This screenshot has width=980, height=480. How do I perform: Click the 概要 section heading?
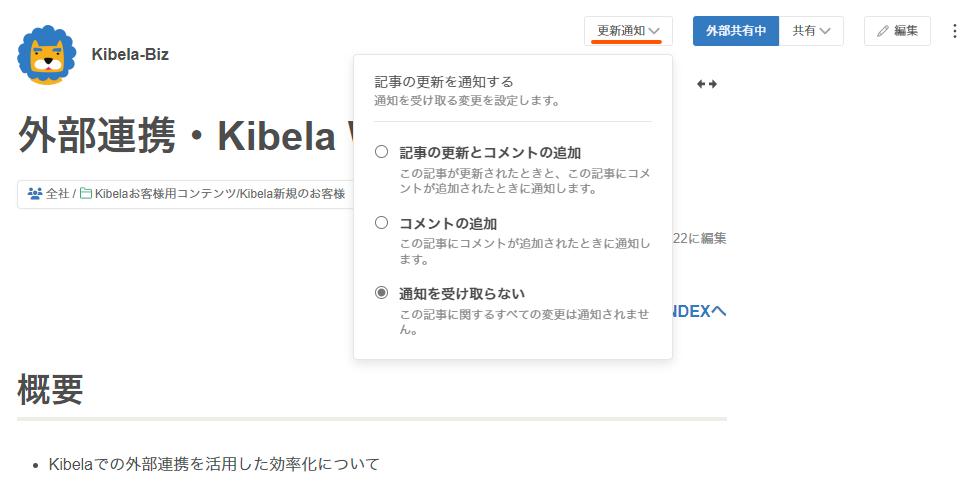pyautogui.click(x=50, y=389)
